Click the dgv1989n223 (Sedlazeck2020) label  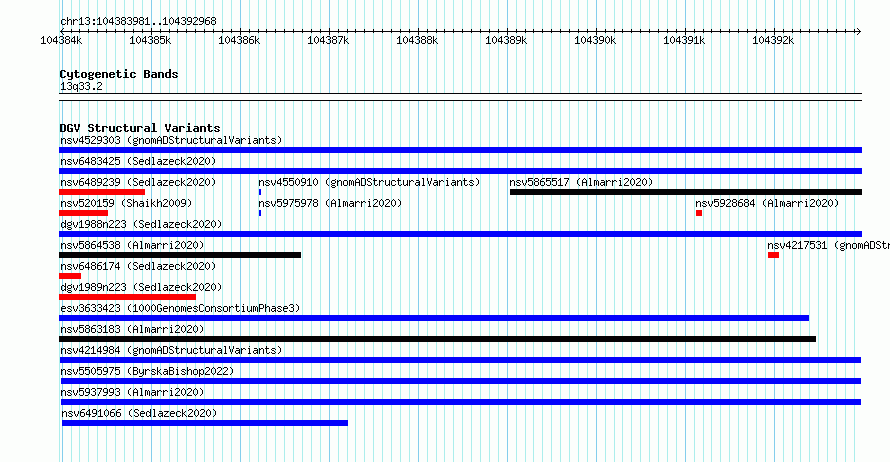[141, 287]
